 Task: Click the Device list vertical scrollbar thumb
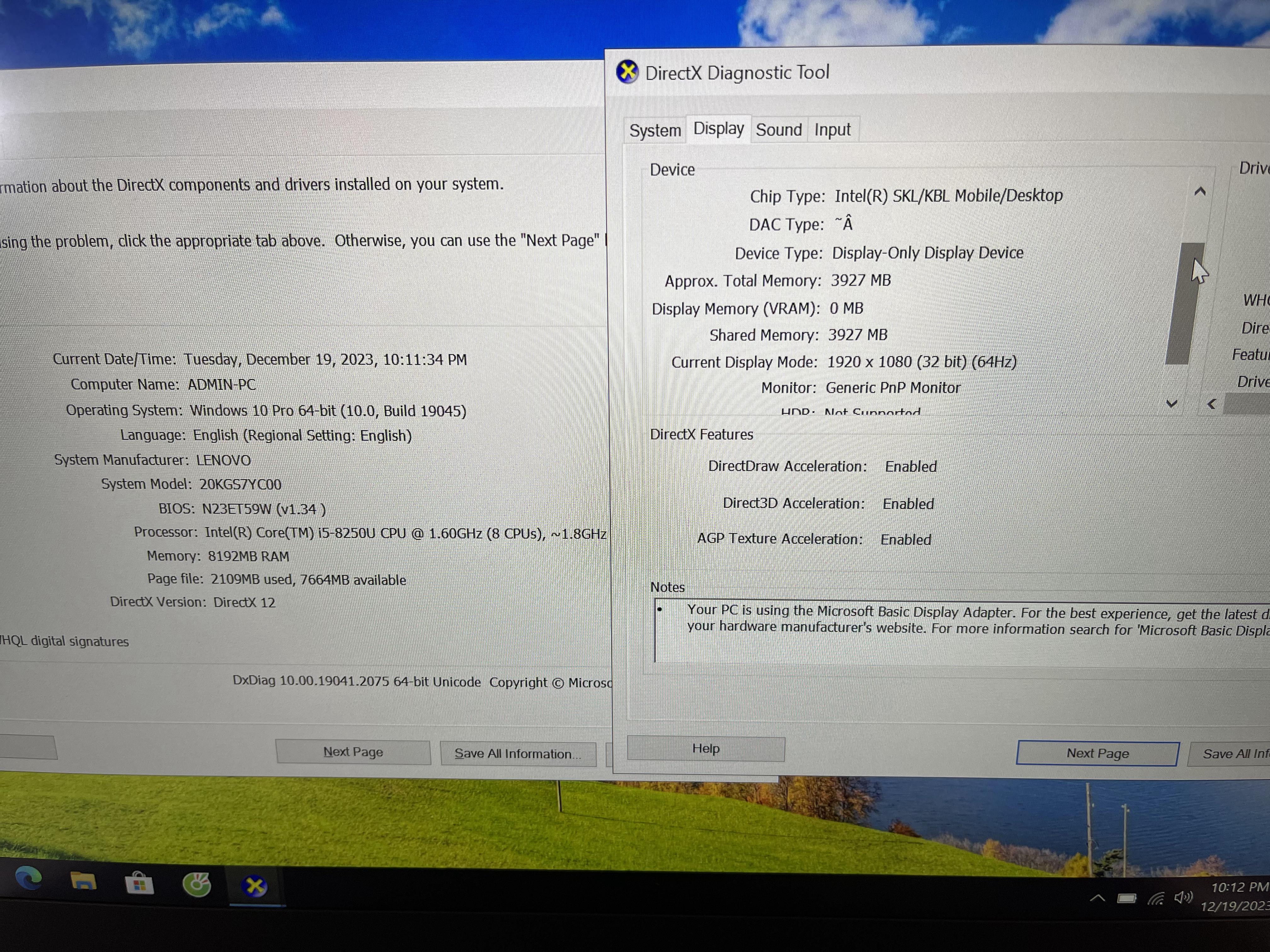click(1185, 303)
